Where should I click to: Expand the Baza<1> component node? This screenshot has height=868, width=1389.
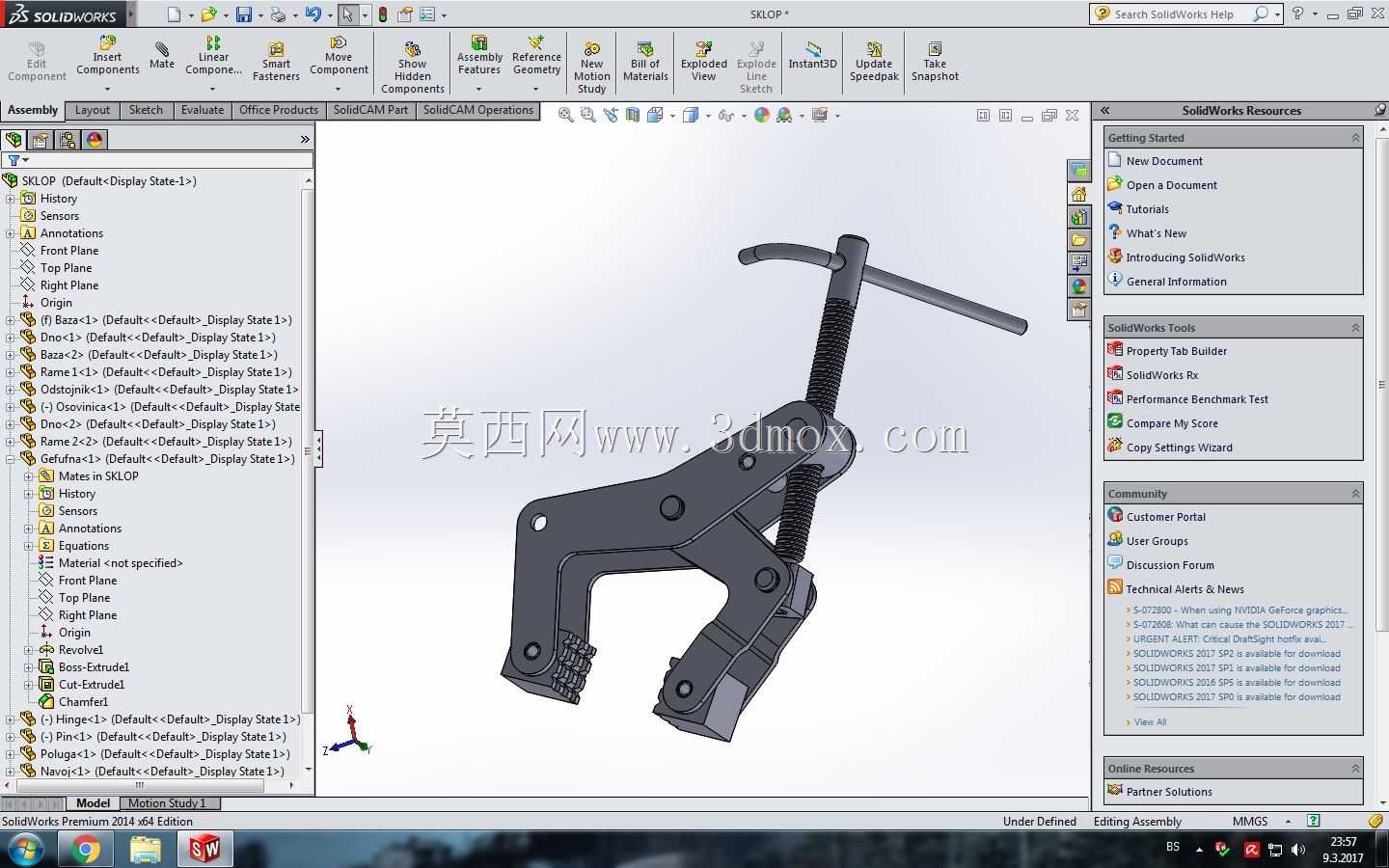pos(11,320)
